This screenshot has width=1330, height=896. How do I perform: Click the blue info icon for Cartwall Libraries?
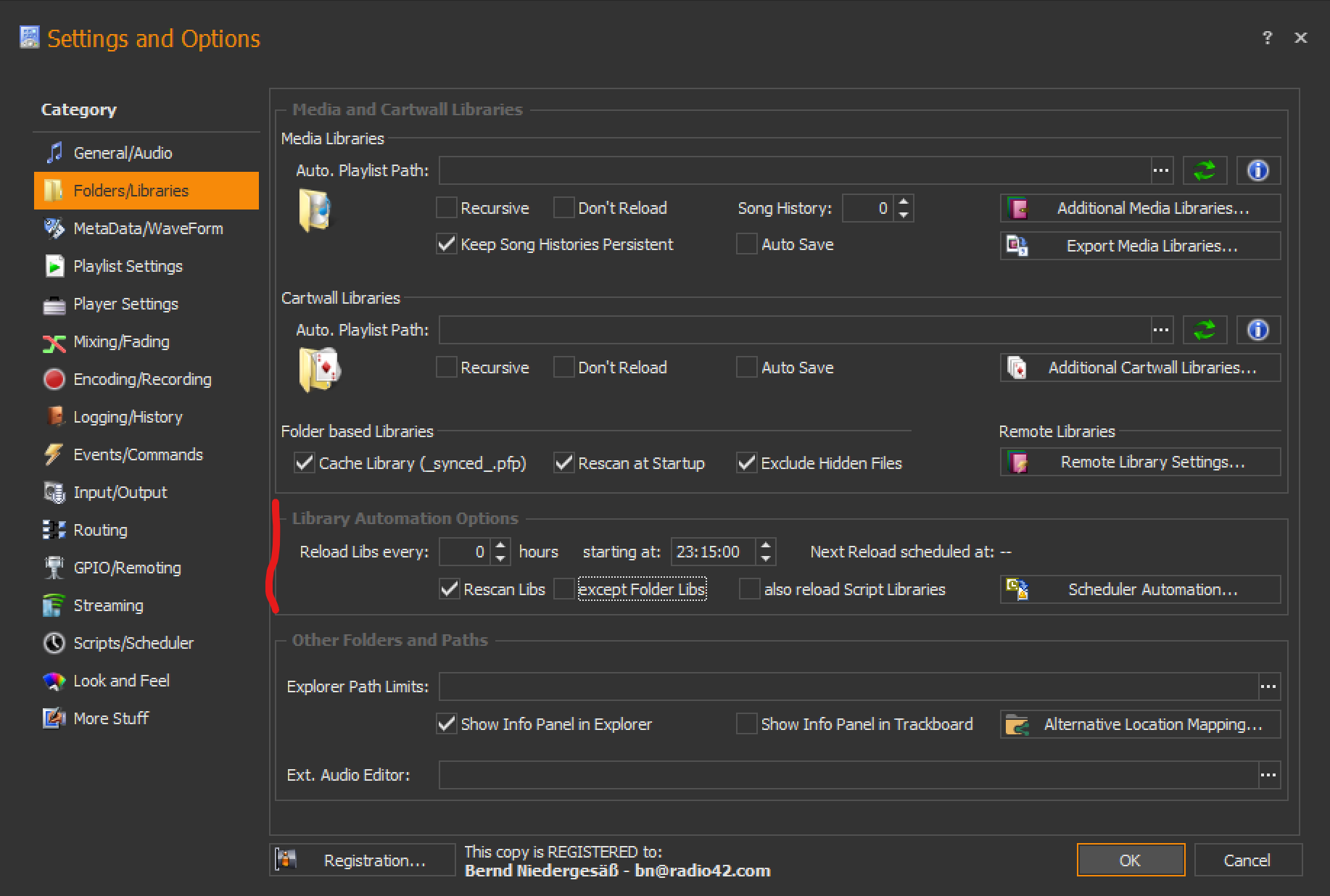click(x=1257, y=331)
